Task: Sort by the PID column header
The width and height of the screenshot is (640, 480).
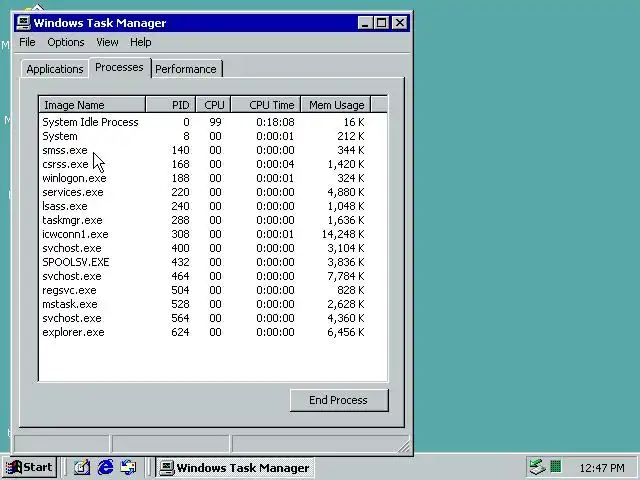Action: point(171,105)
